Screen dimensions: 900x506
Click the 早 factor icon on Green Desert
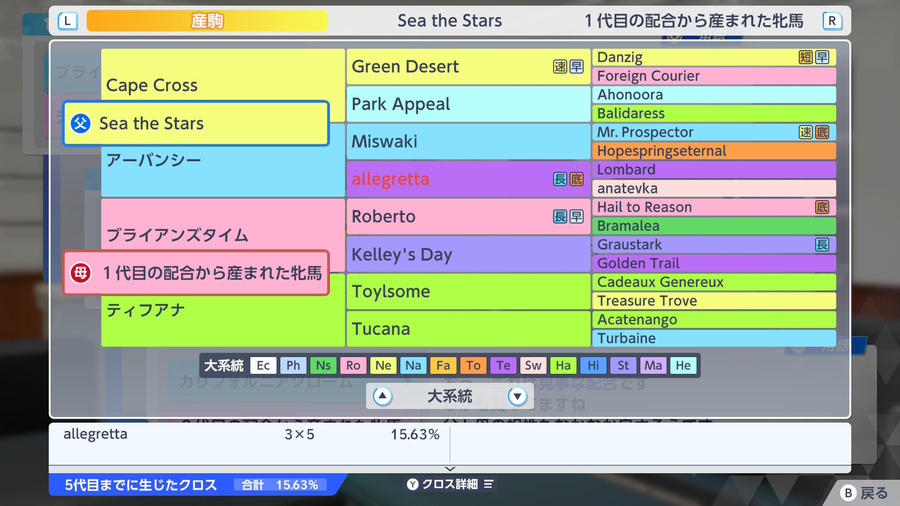576,67
